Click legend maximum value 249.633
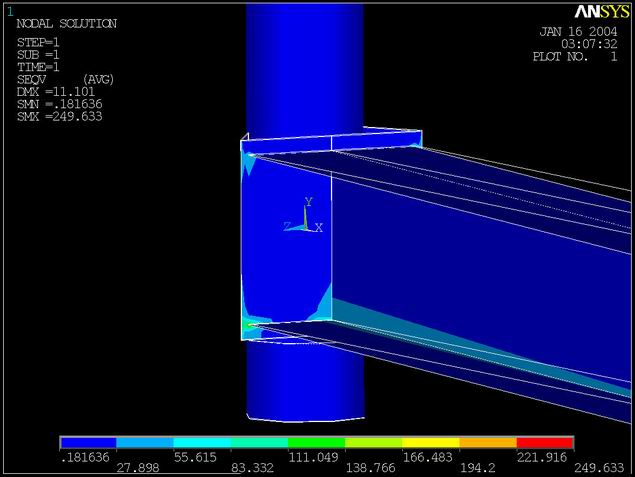 tap(599, 468)
